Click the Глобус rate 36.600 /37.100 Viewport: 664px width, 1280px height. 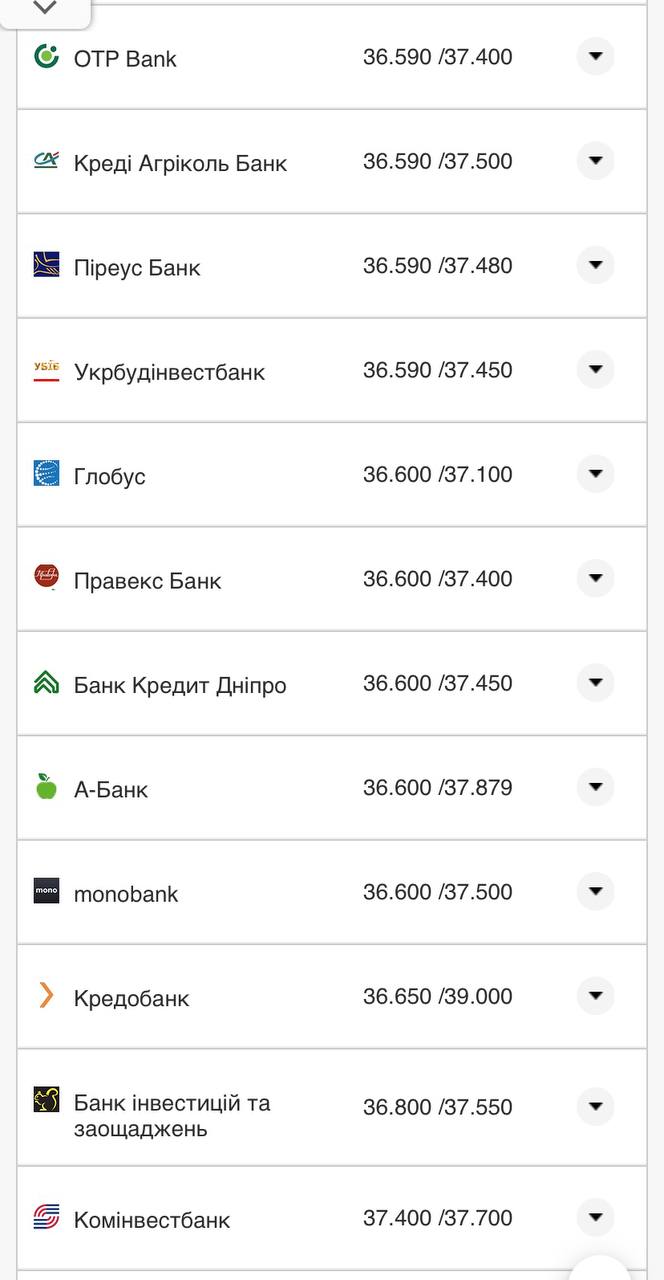[x=437, y=475]
